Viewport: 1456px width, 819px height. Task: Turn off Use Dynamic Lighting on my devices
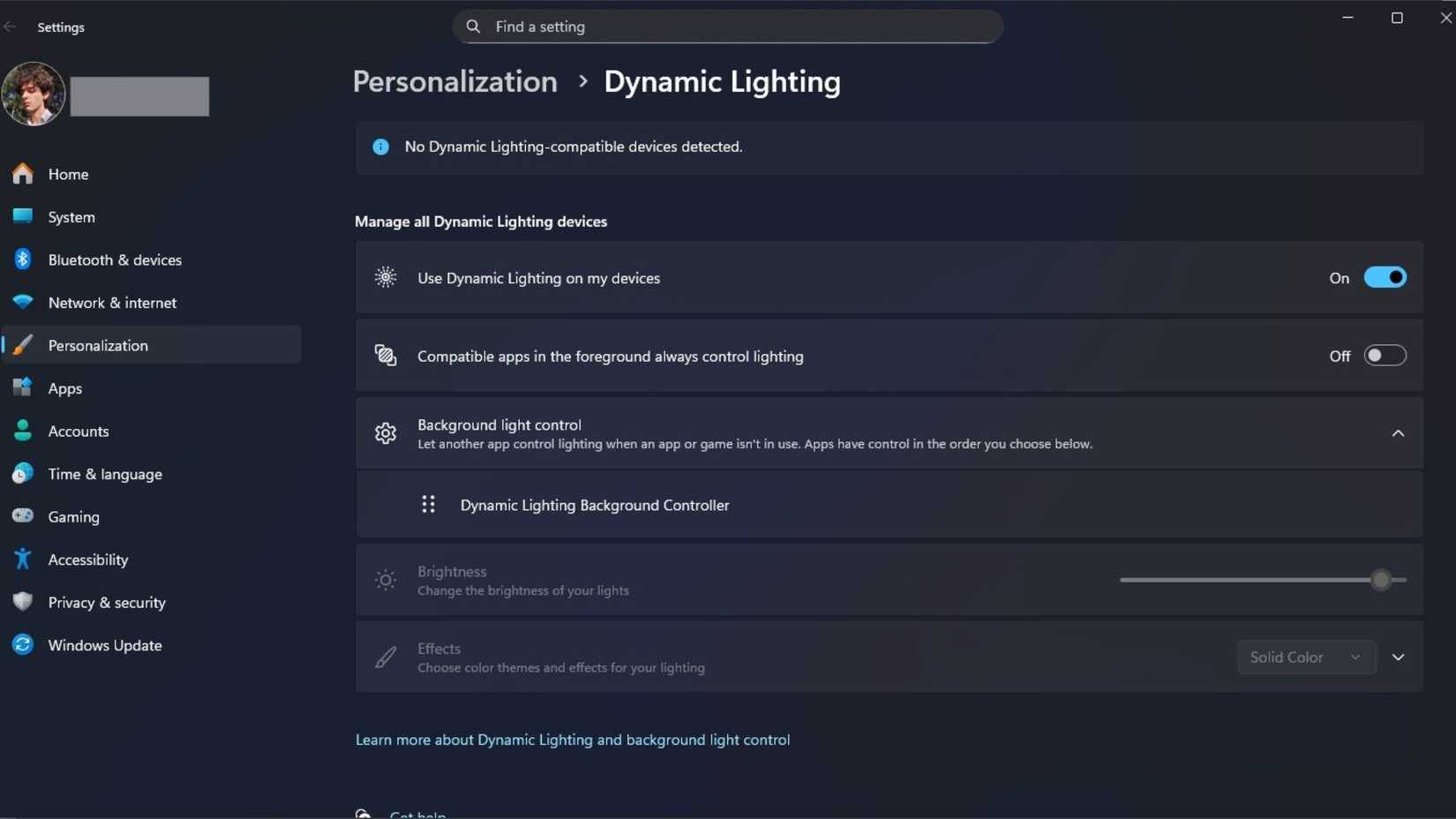tap(1385, 277)
